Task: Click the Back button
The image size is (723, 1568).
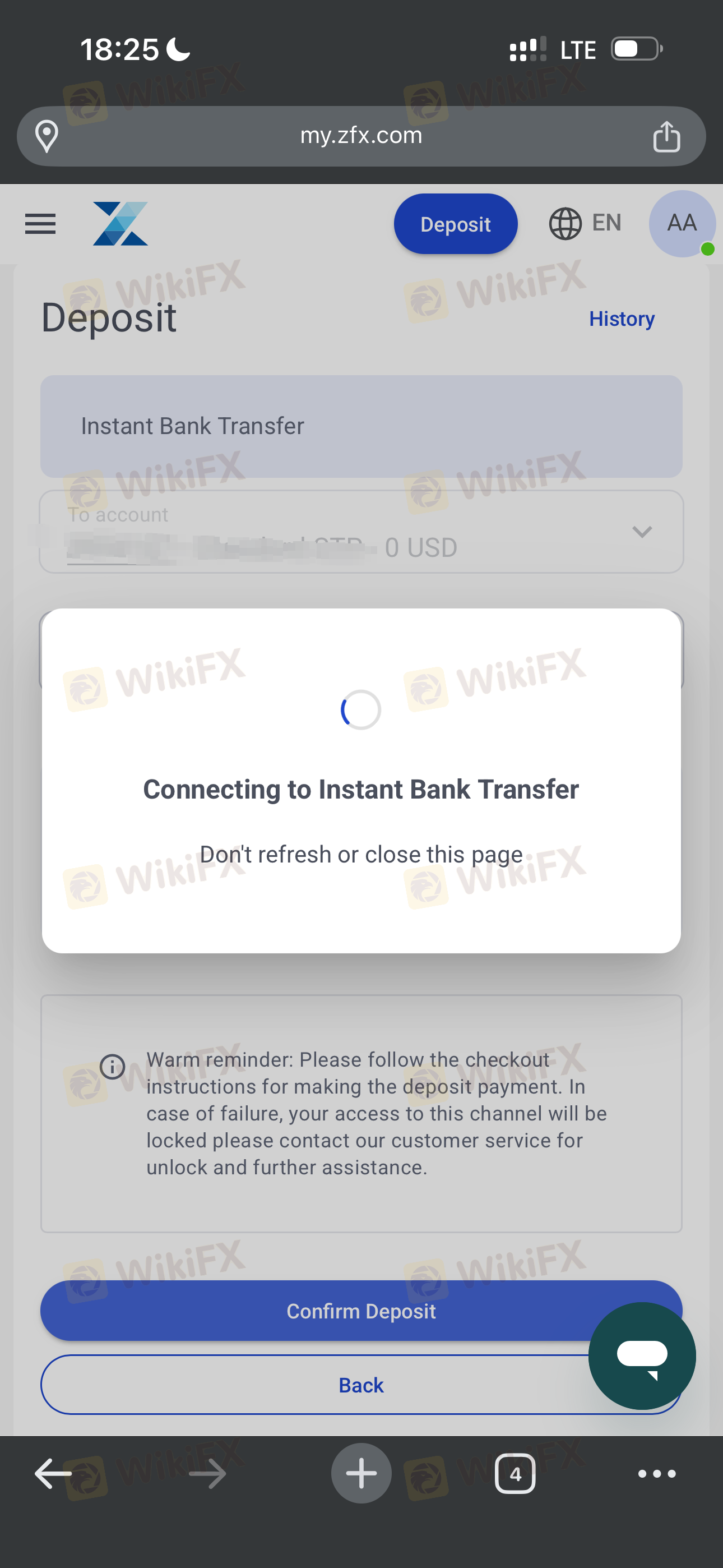Action: pyautogui.click(x=361, y=1384)
